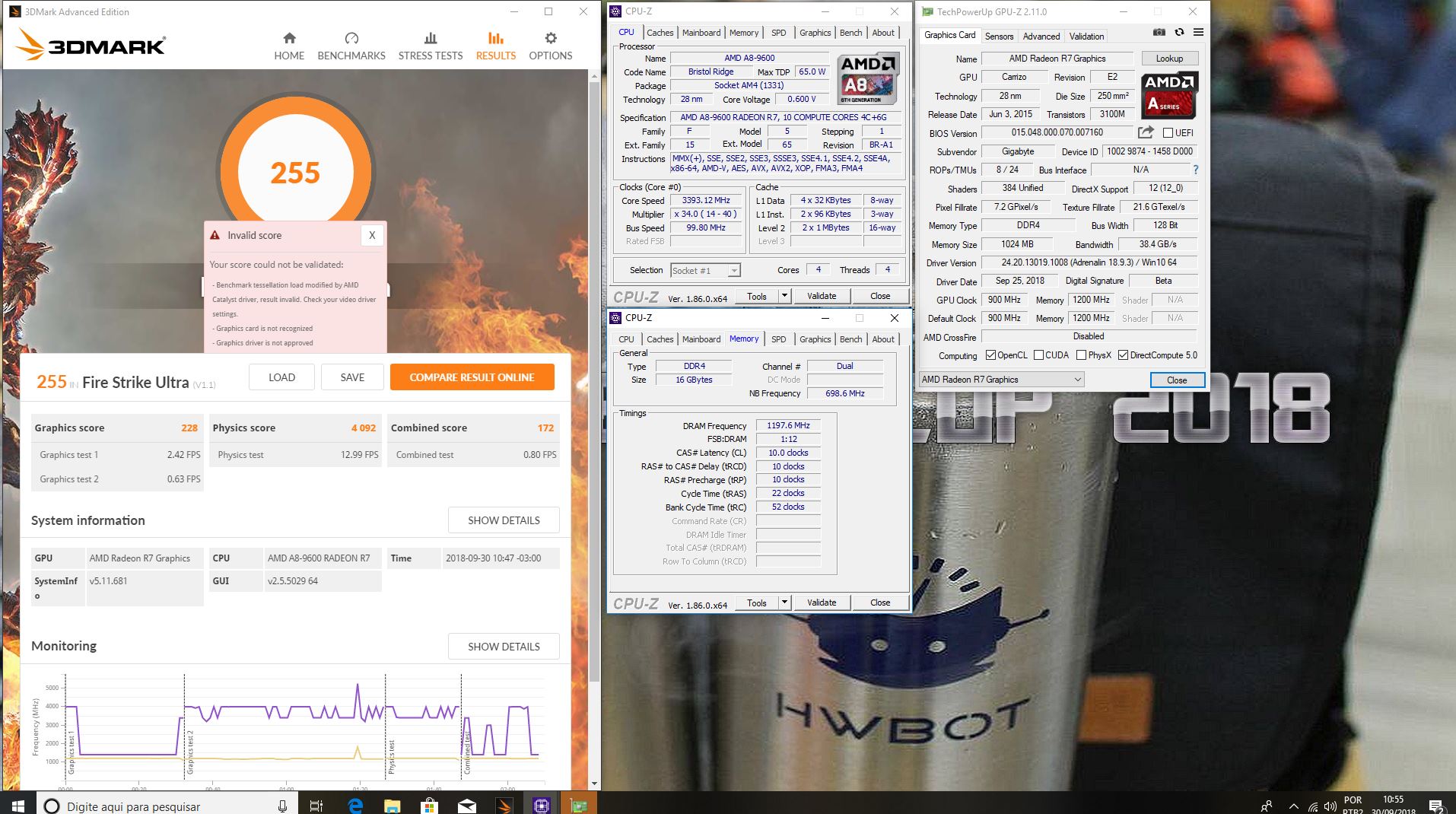Click the SAVE result button

click(x=352, y=377)
